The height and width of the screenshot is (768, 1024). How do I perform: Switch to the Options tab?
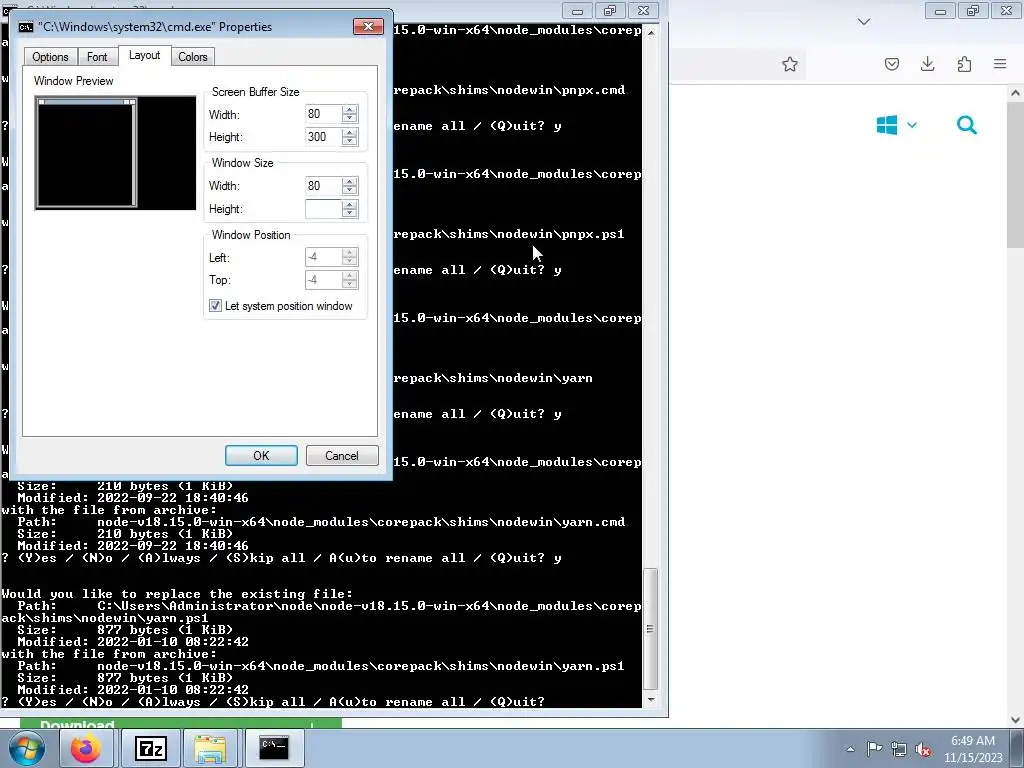[50, 57]
